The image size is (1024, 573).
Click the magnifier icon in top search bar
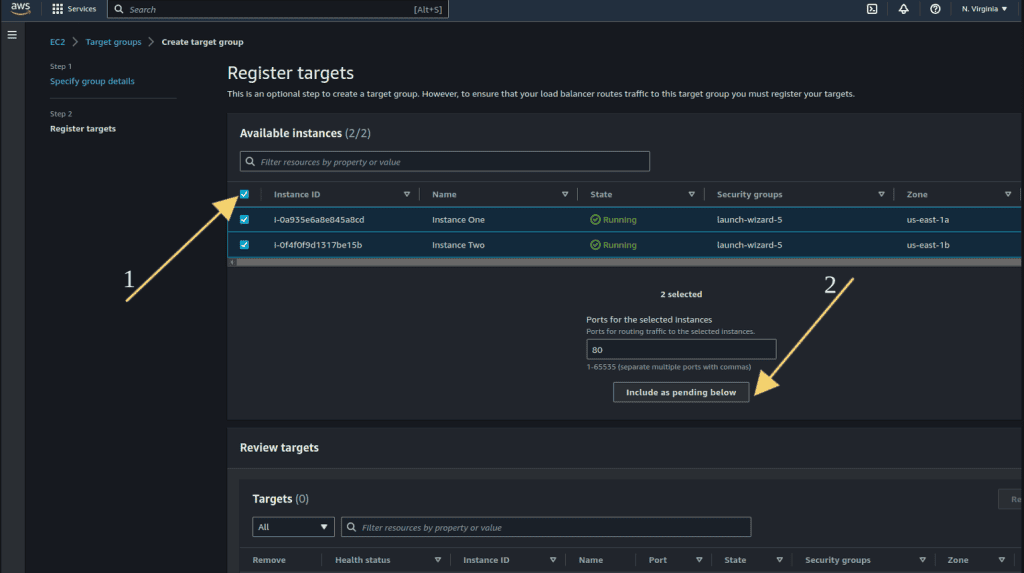click(119, 9)
